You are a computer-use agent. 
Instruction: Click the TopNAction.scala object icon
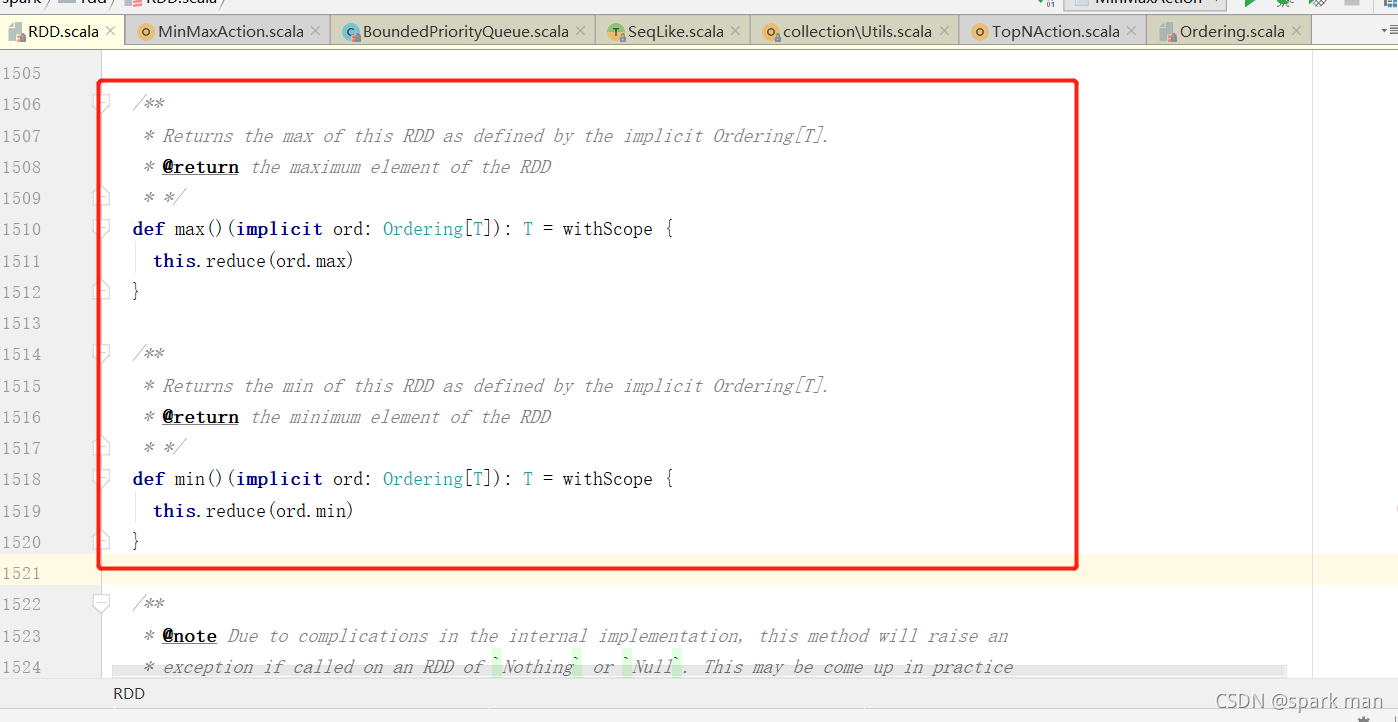(x=979, y=32)
